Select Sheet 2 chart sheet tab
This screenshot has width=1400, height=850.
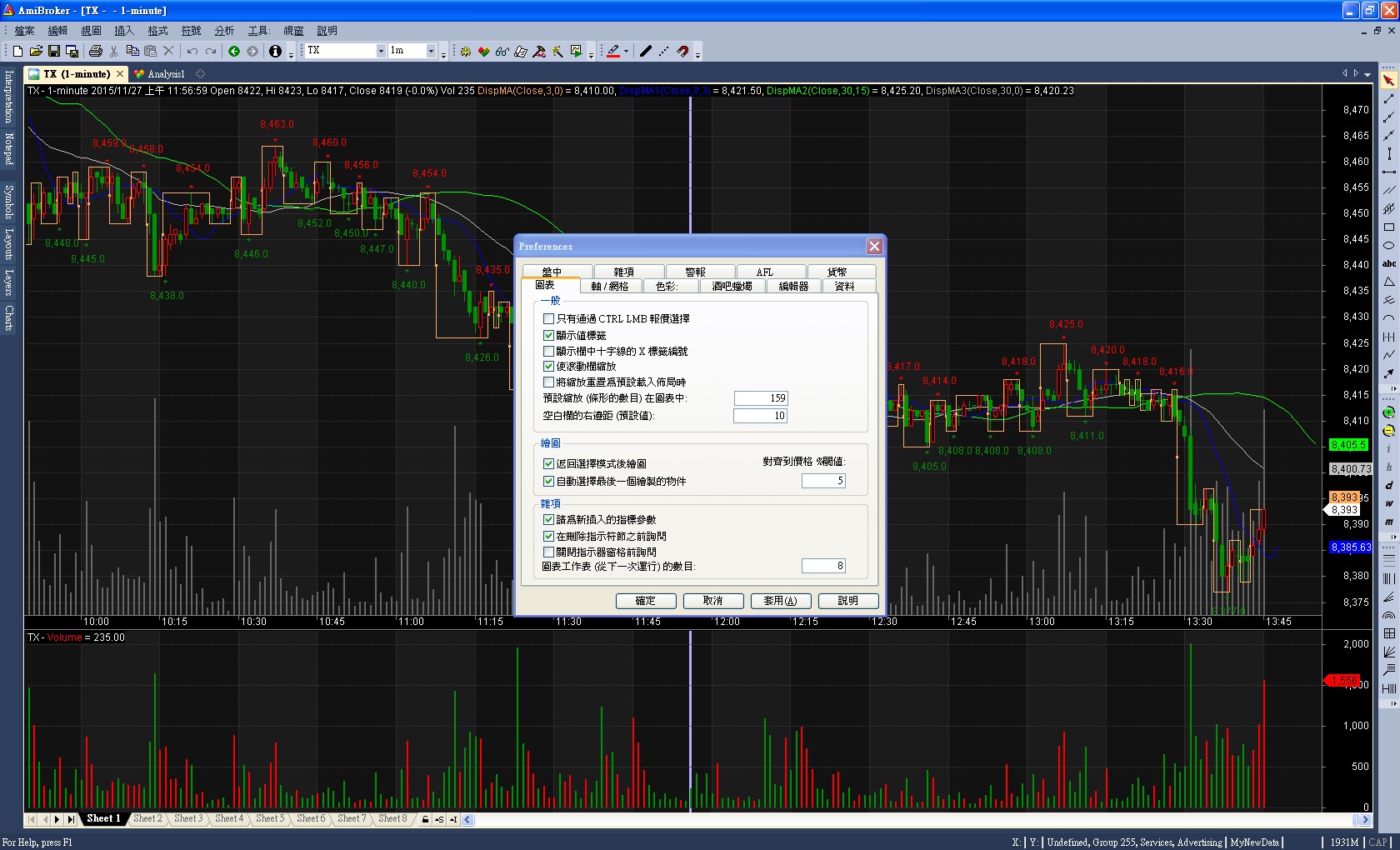point(147,819)
